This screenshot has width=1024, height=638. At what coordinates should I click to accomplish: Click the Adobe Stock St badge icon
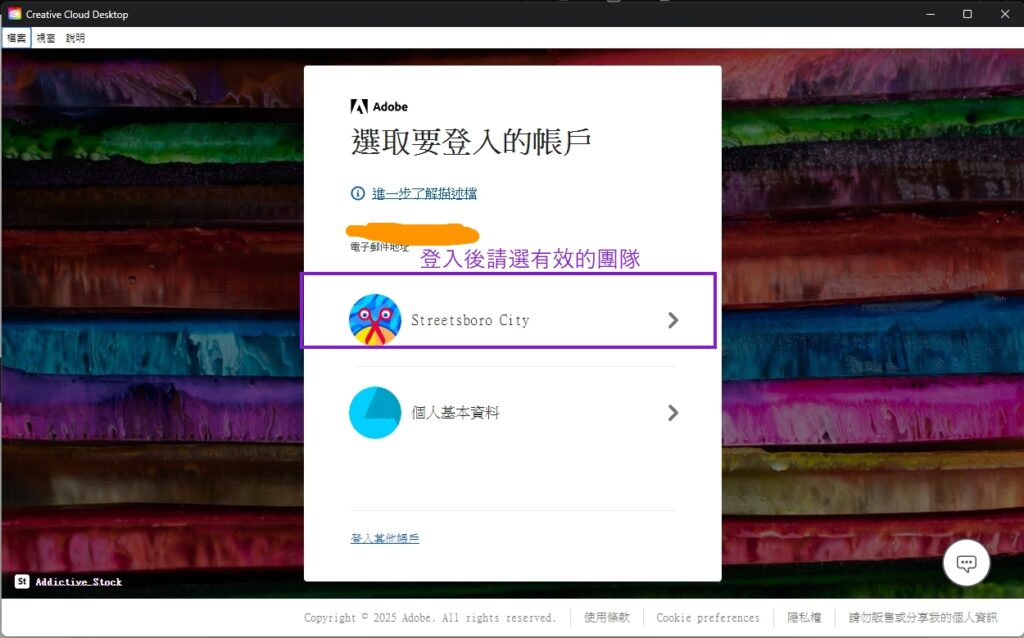pyautogui.click(x=22, y=581)
